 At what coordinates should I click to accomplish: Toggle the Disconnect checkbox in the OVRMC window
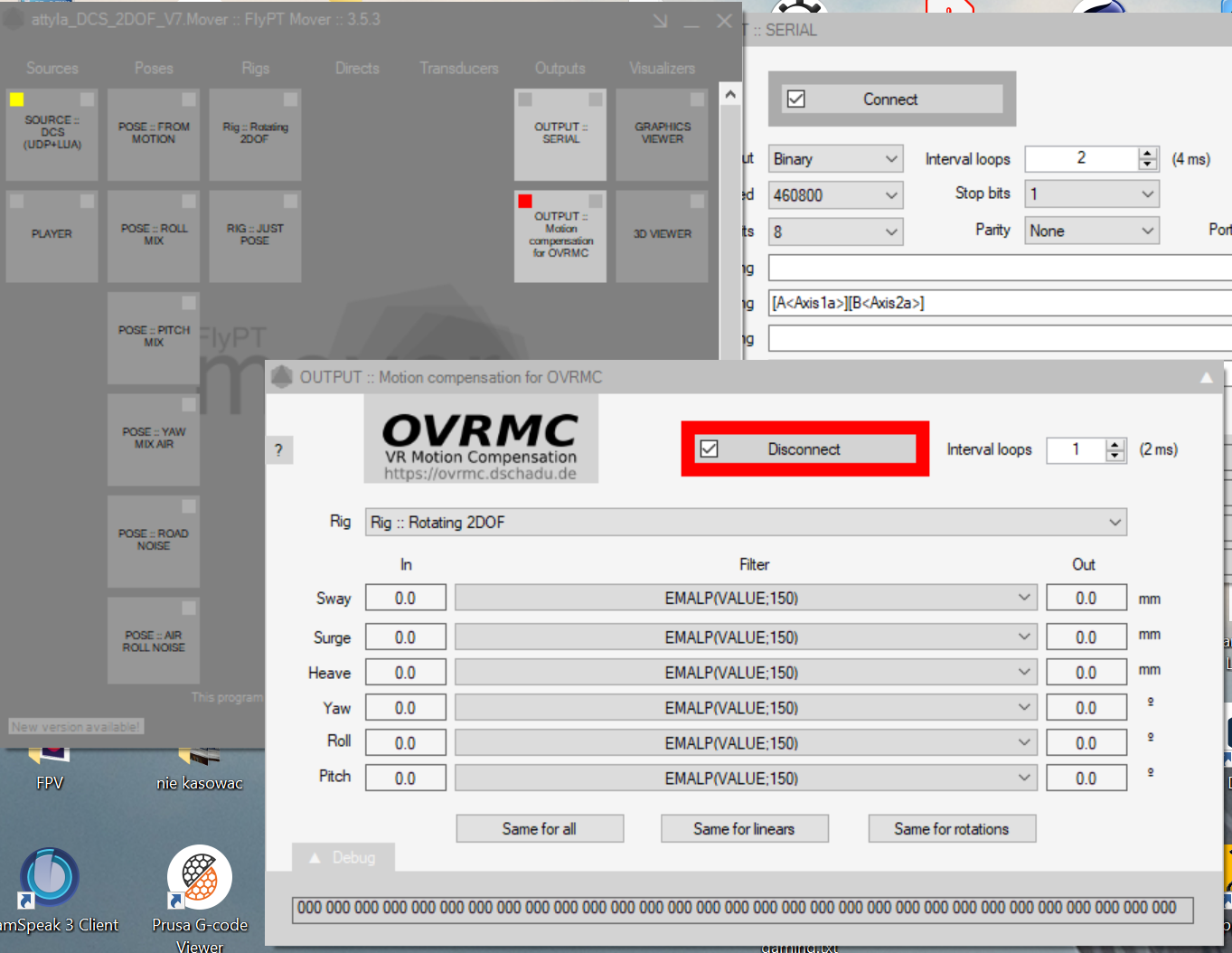pos(710,448)
